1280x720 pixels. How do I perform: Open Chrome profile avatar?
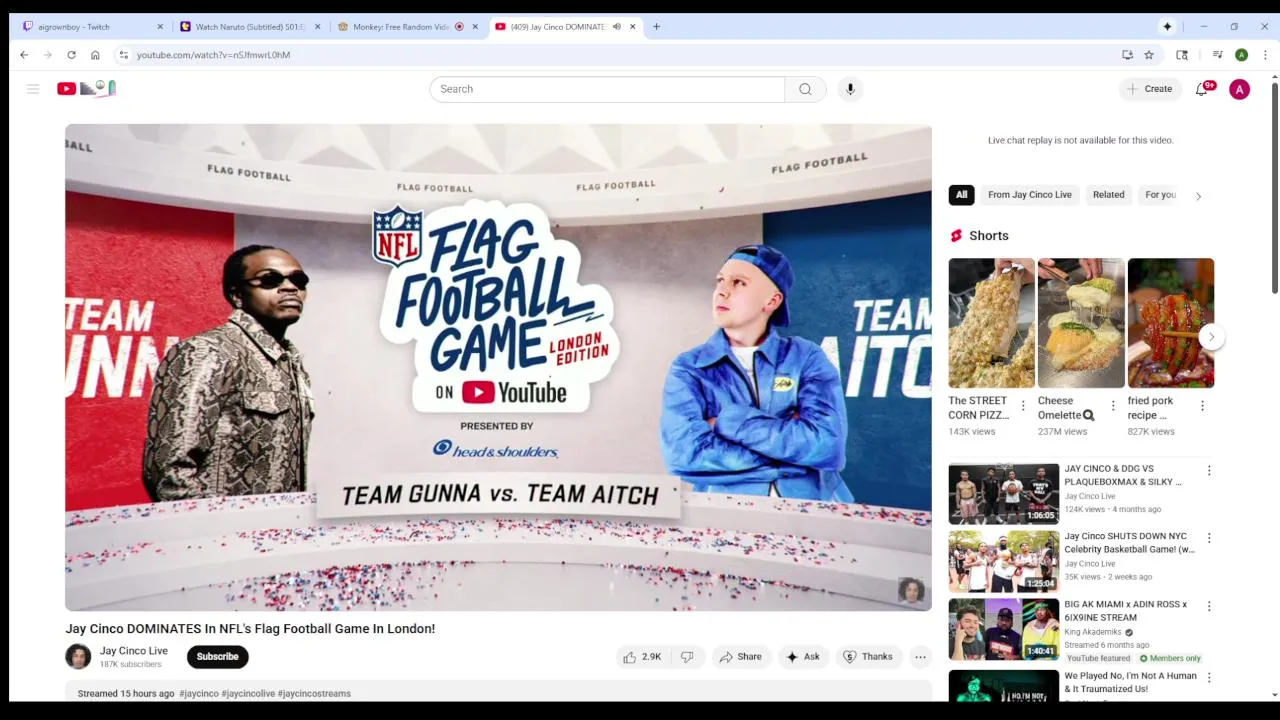pyautogui.click(x=1241, y=55)
